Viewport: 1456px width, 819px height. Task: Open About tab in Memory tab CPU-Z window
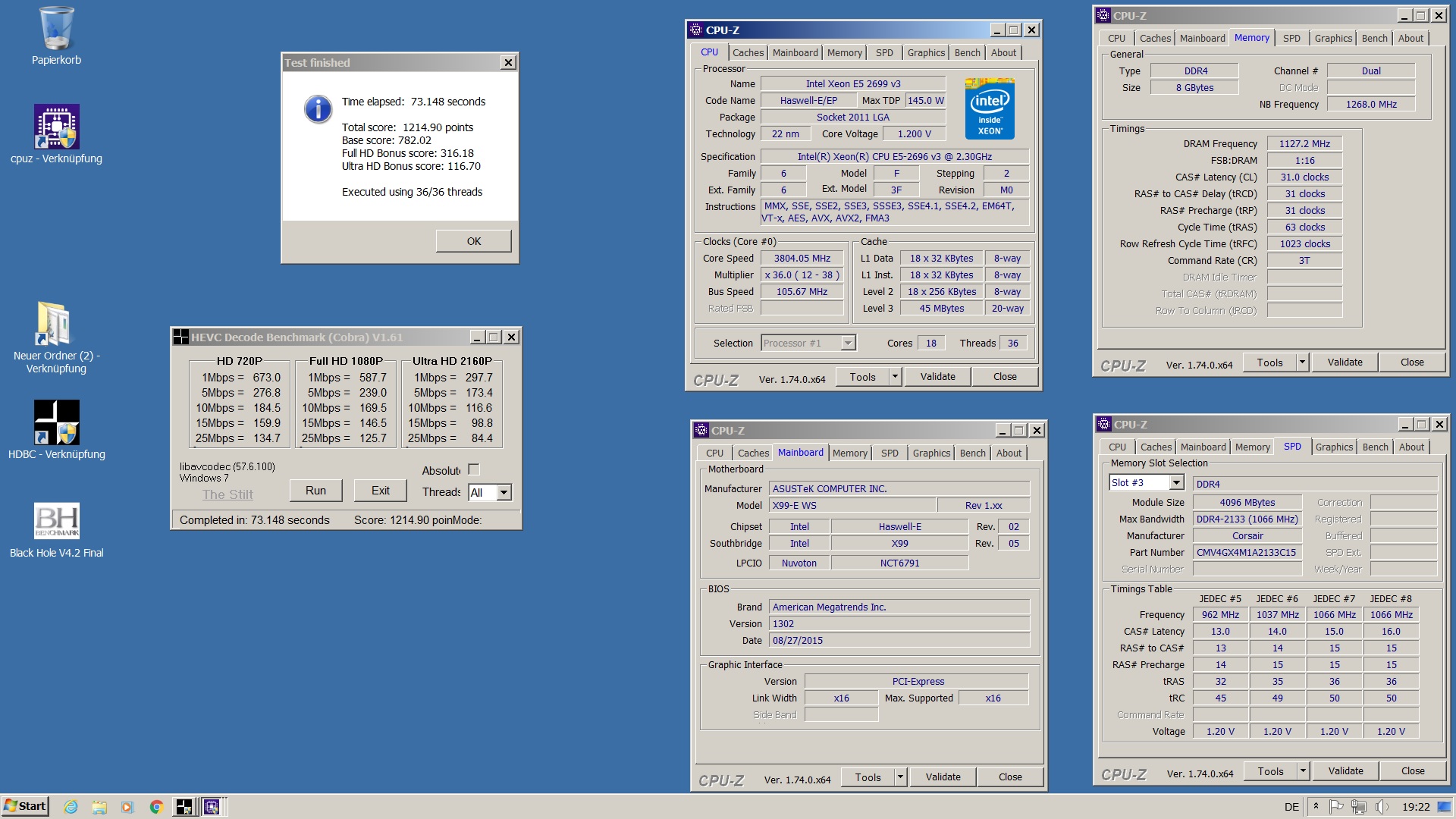point(1410,38)
